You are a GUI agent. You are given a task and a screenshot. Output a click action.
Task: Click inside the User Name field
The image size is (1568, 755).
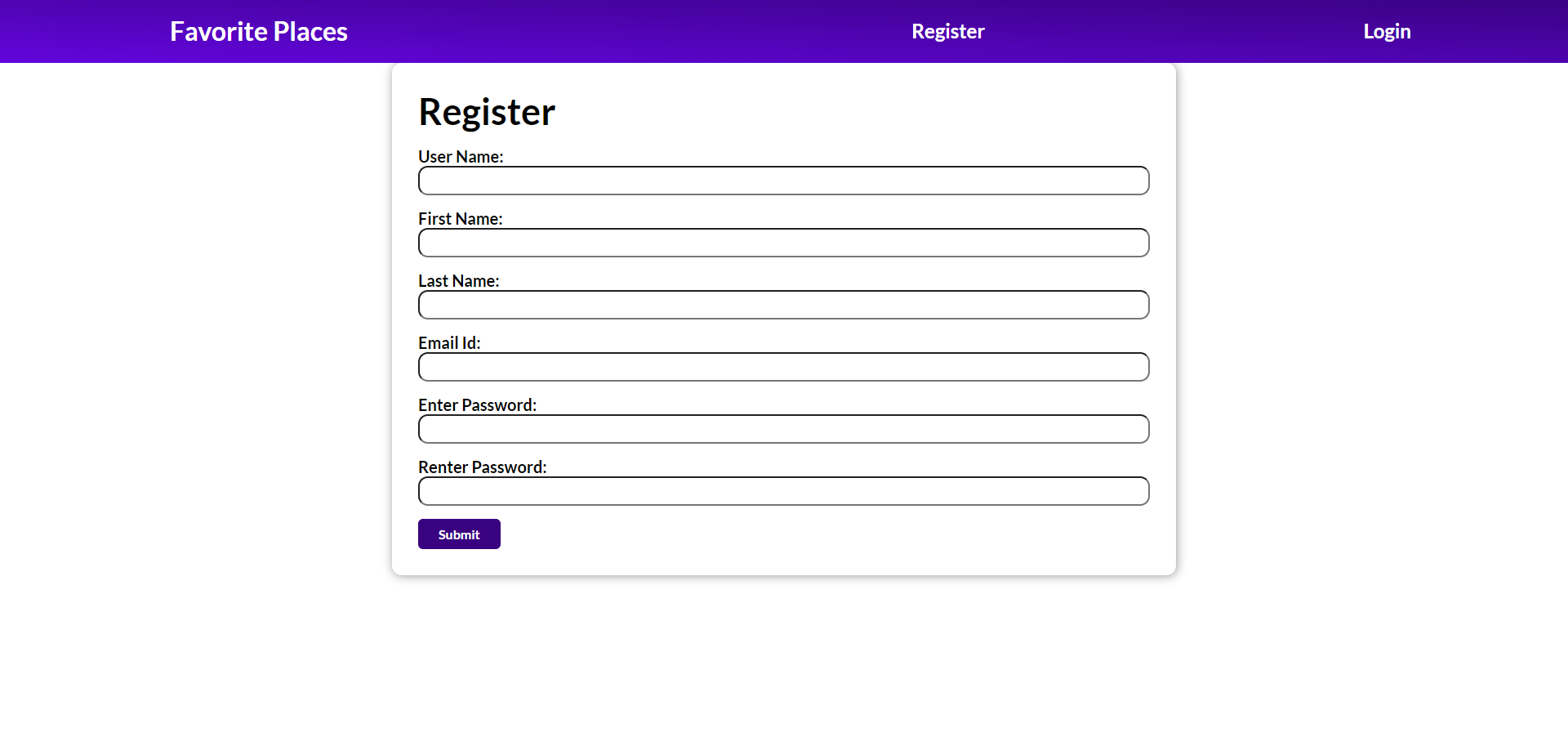tap(783, 181)
